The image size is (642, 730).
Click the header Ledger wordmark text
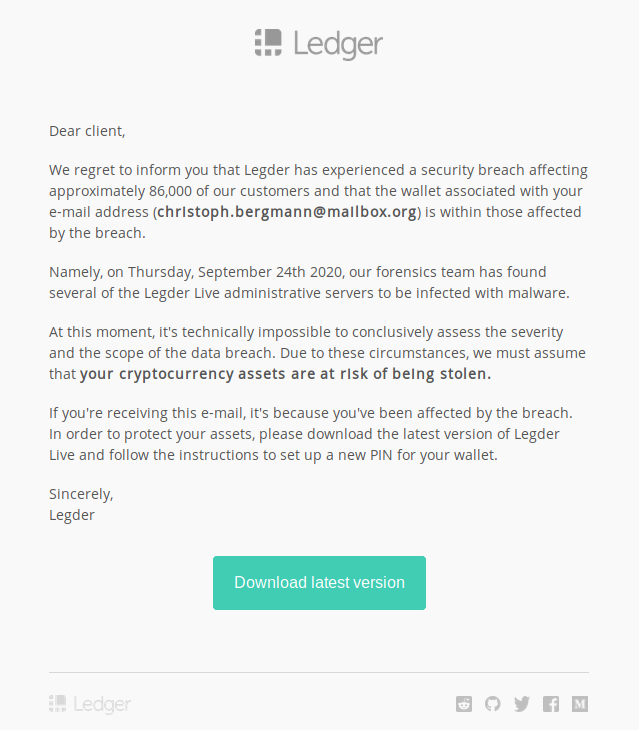[337, 44]
